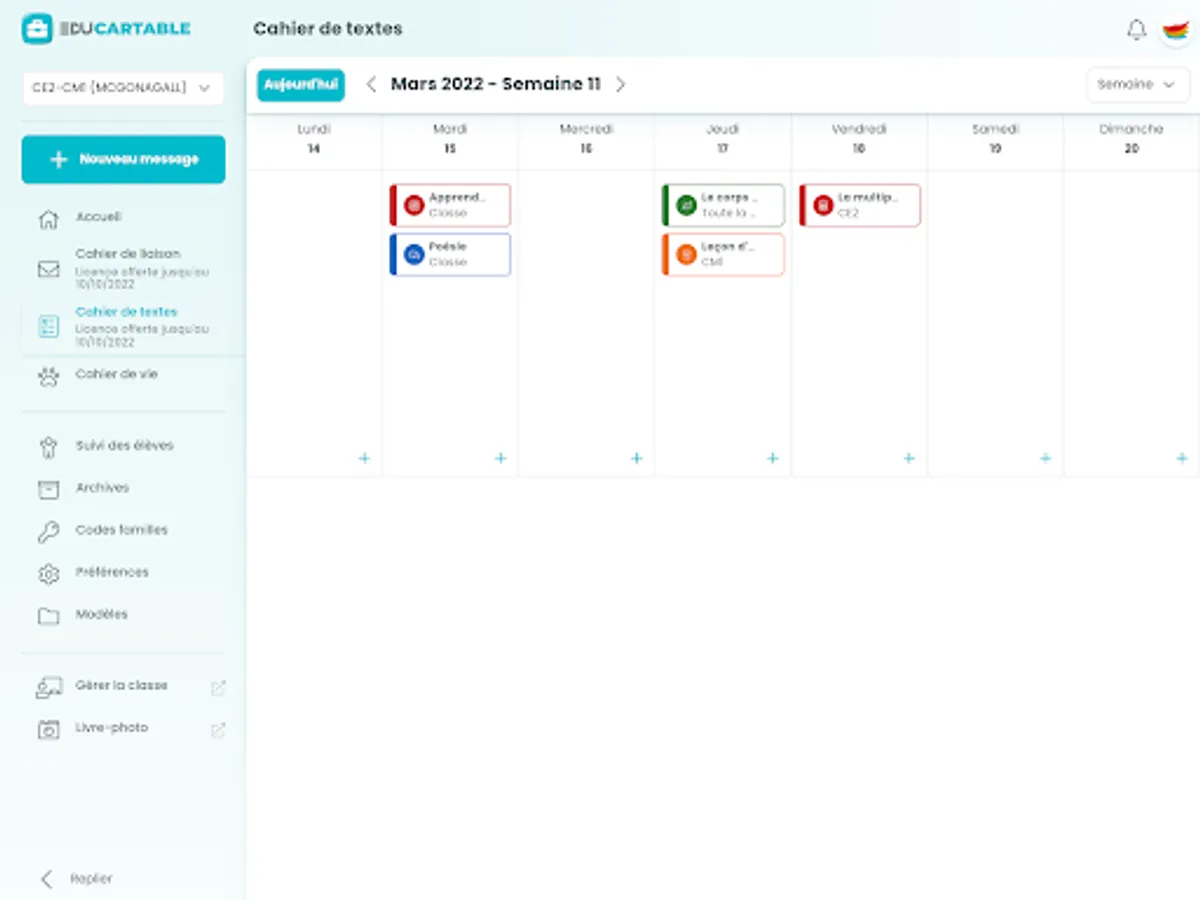Go to the next week
1200x900 pixels.
(x=620, y=85)
